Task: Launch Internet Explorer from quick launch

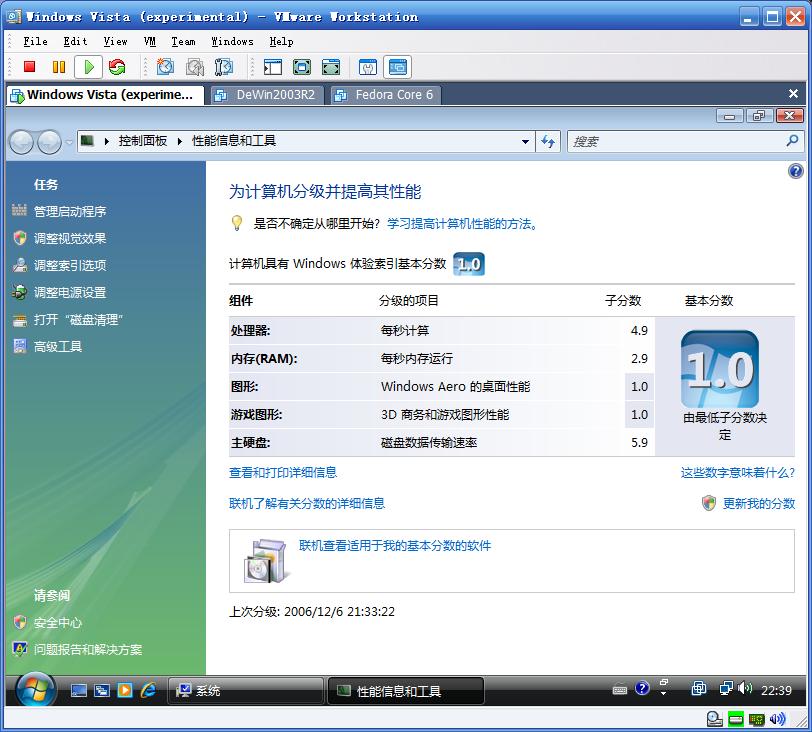Action: 148,690
